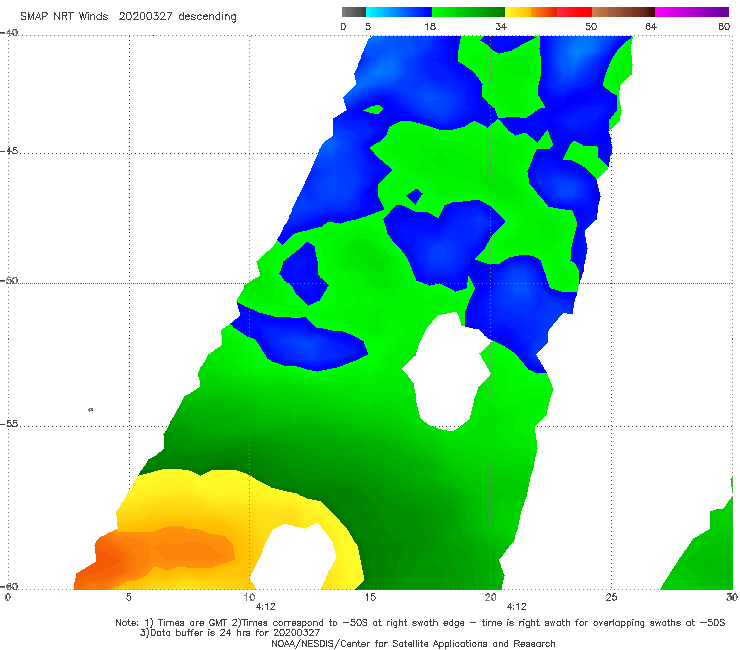
Task: Pick the red colorbar segment
Action: (x=574, y=12)
